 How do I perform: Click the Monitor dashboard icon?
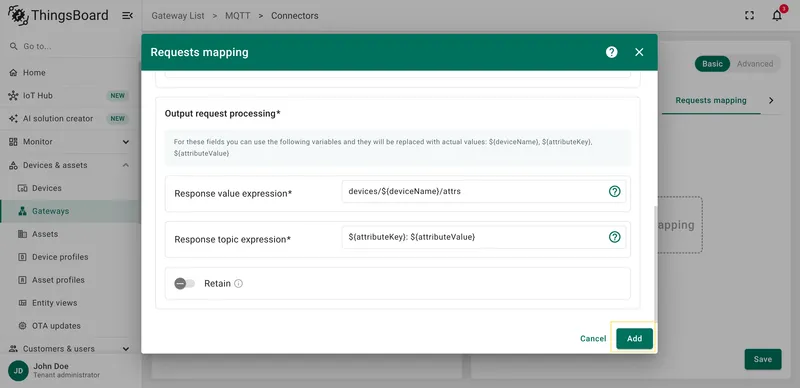tap(14, 142)
